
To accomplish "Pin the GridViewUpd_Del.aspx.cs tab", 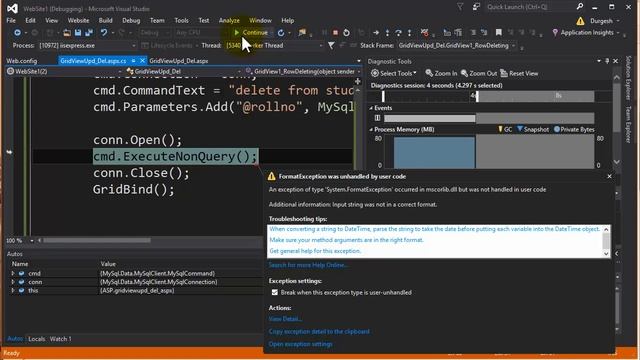I will click(x=133, y=61).
